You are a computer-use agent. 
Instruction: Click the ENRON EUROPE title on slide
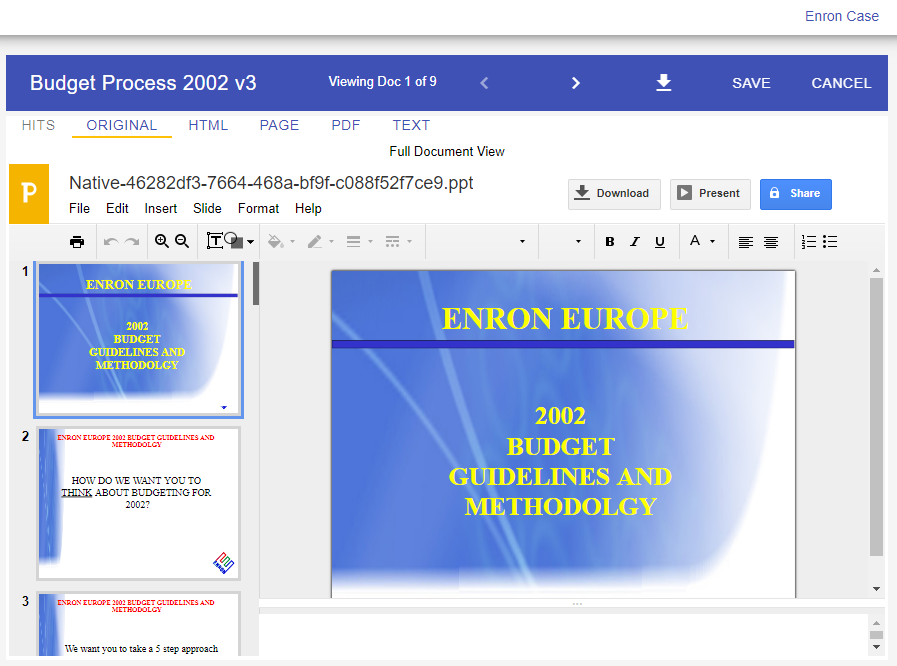565,319
